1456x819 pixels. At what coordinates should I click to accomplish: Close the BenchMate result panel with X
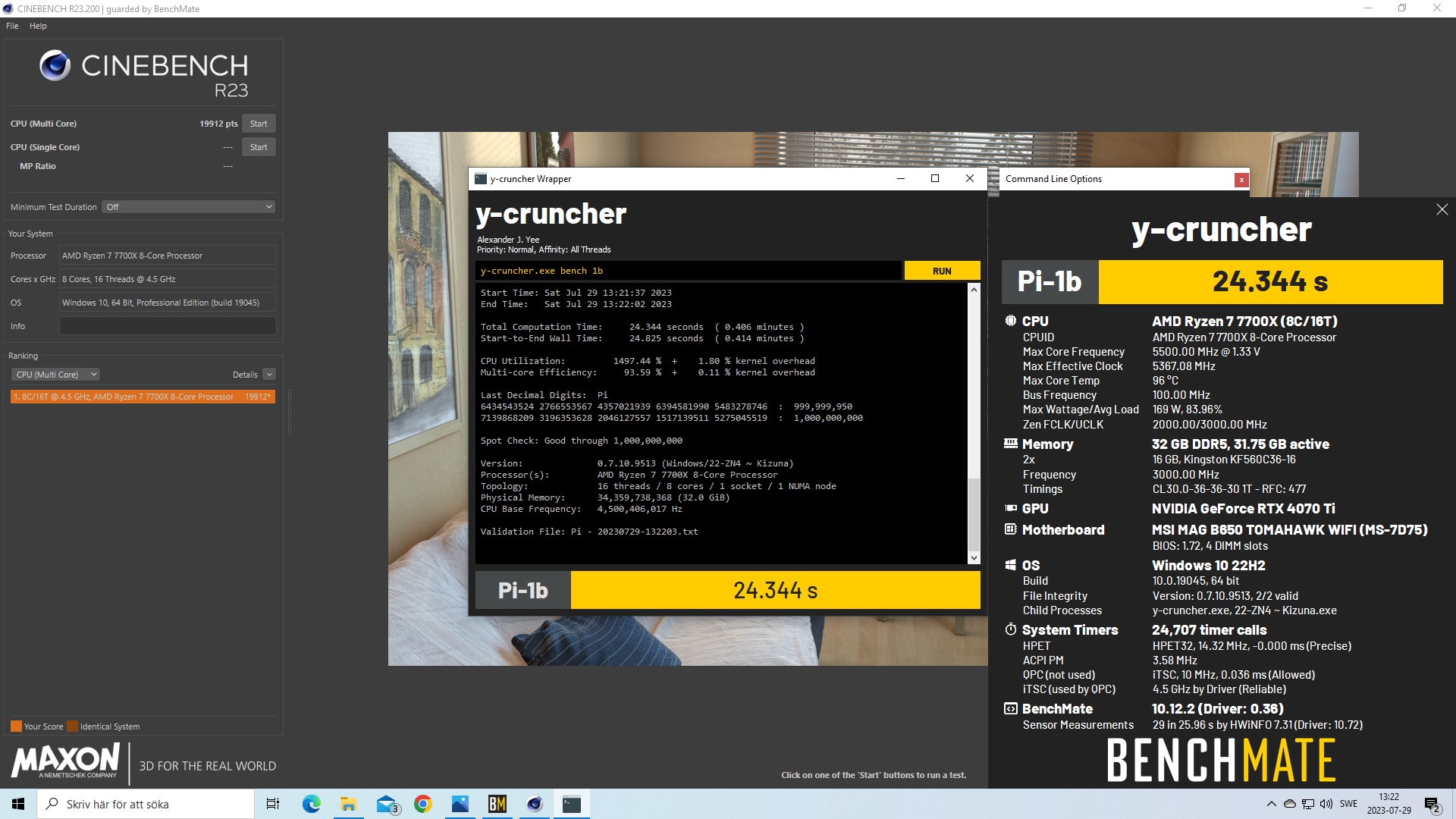coord(1442,209)
